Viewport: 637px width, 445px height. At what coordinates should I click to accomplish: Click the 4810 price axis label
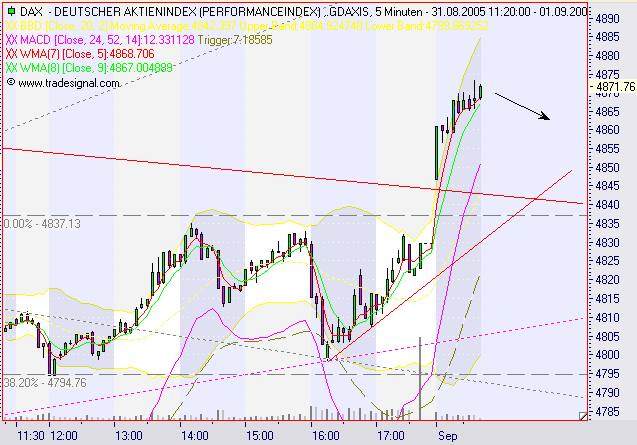click(x=607, y=317)
